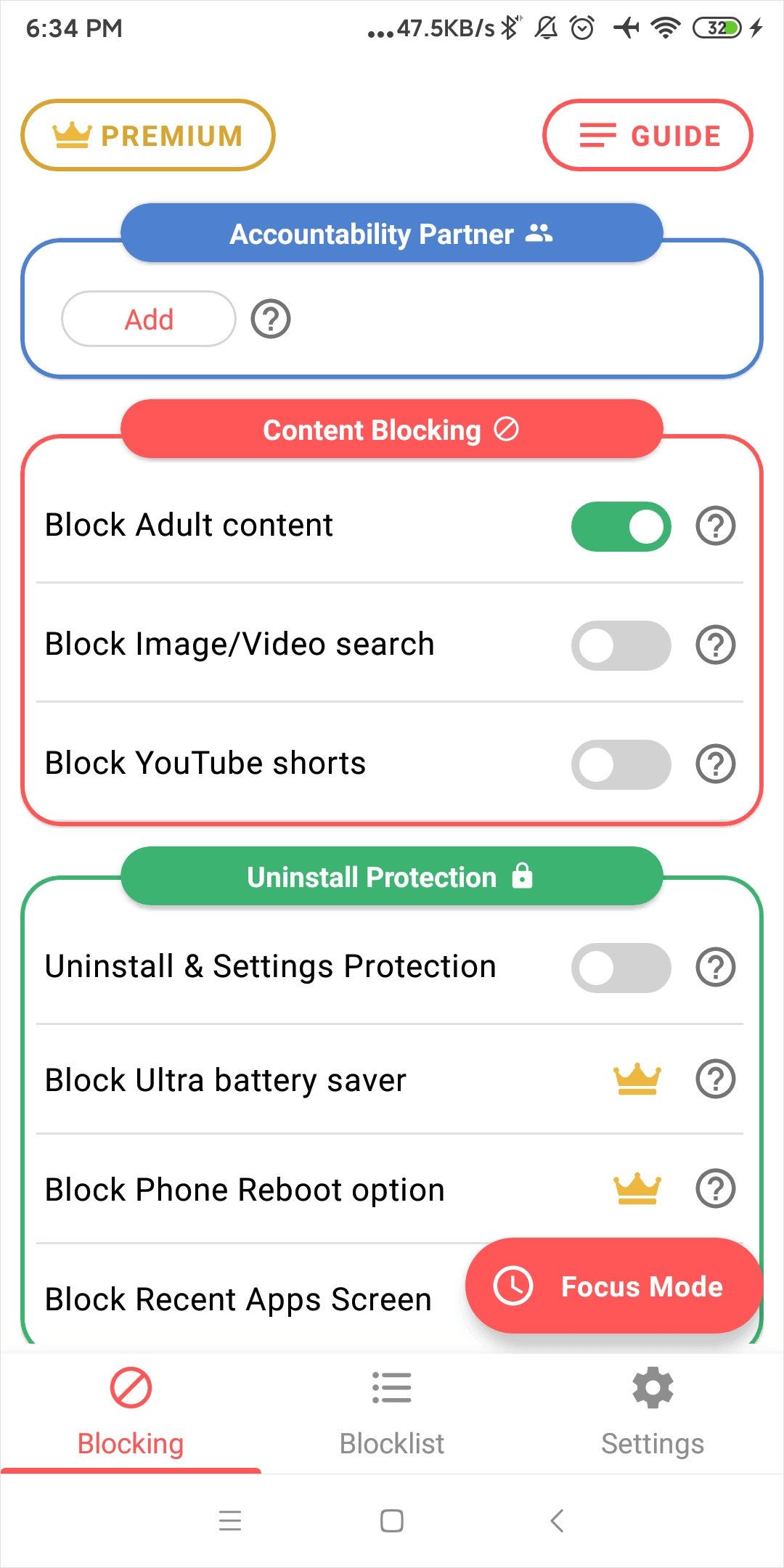Add an Accountability Partner

click(148, 319)
